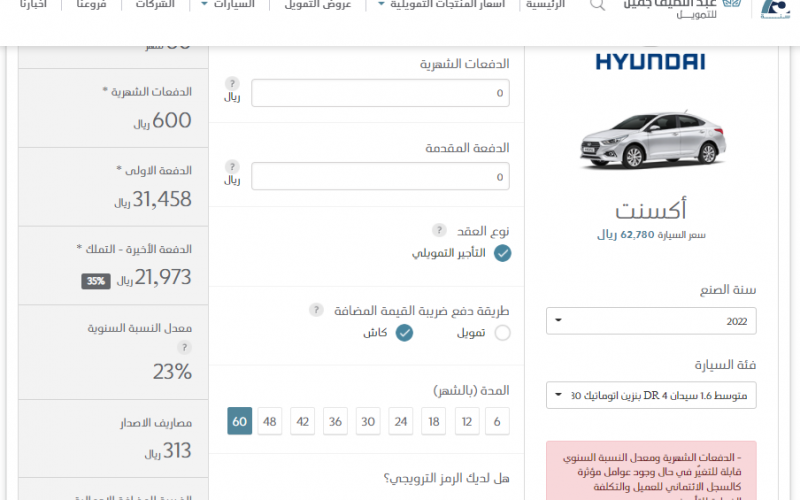Screen dimensions: 800x500
Task: Open سنة الصنع dropdown showing 2022
Action: [x=651, y=321]
